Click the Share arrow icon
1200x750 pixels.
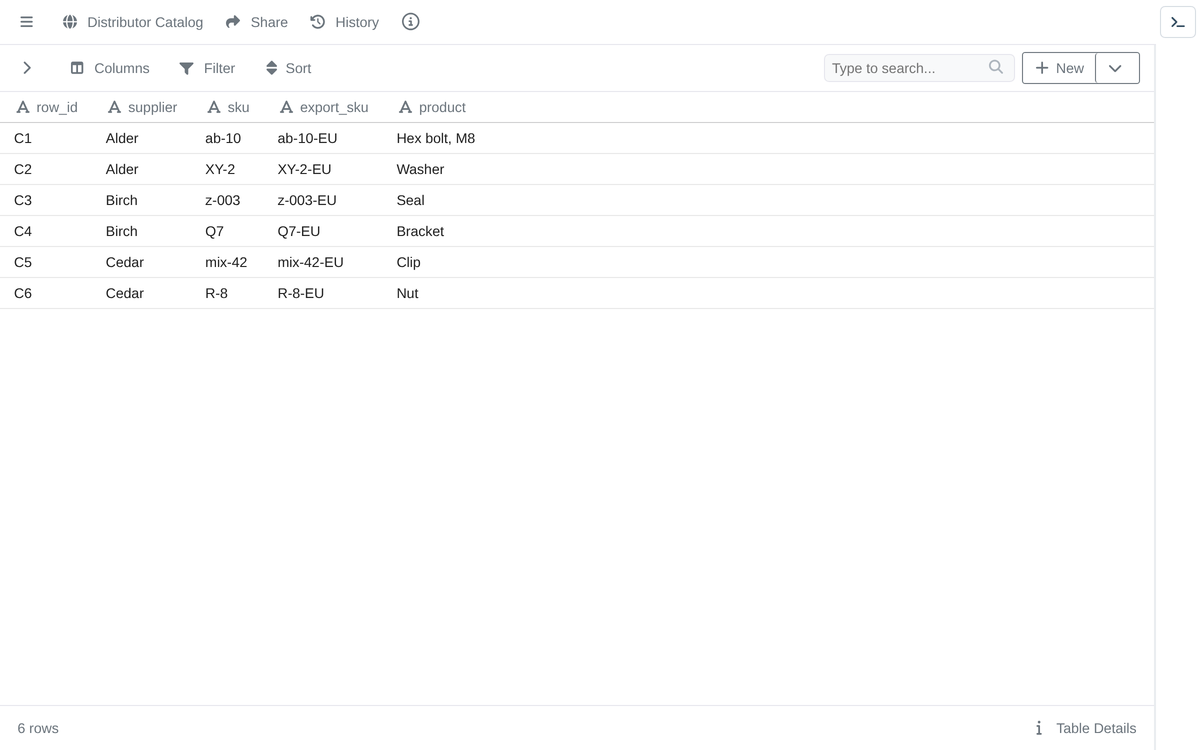pos(233,22)
